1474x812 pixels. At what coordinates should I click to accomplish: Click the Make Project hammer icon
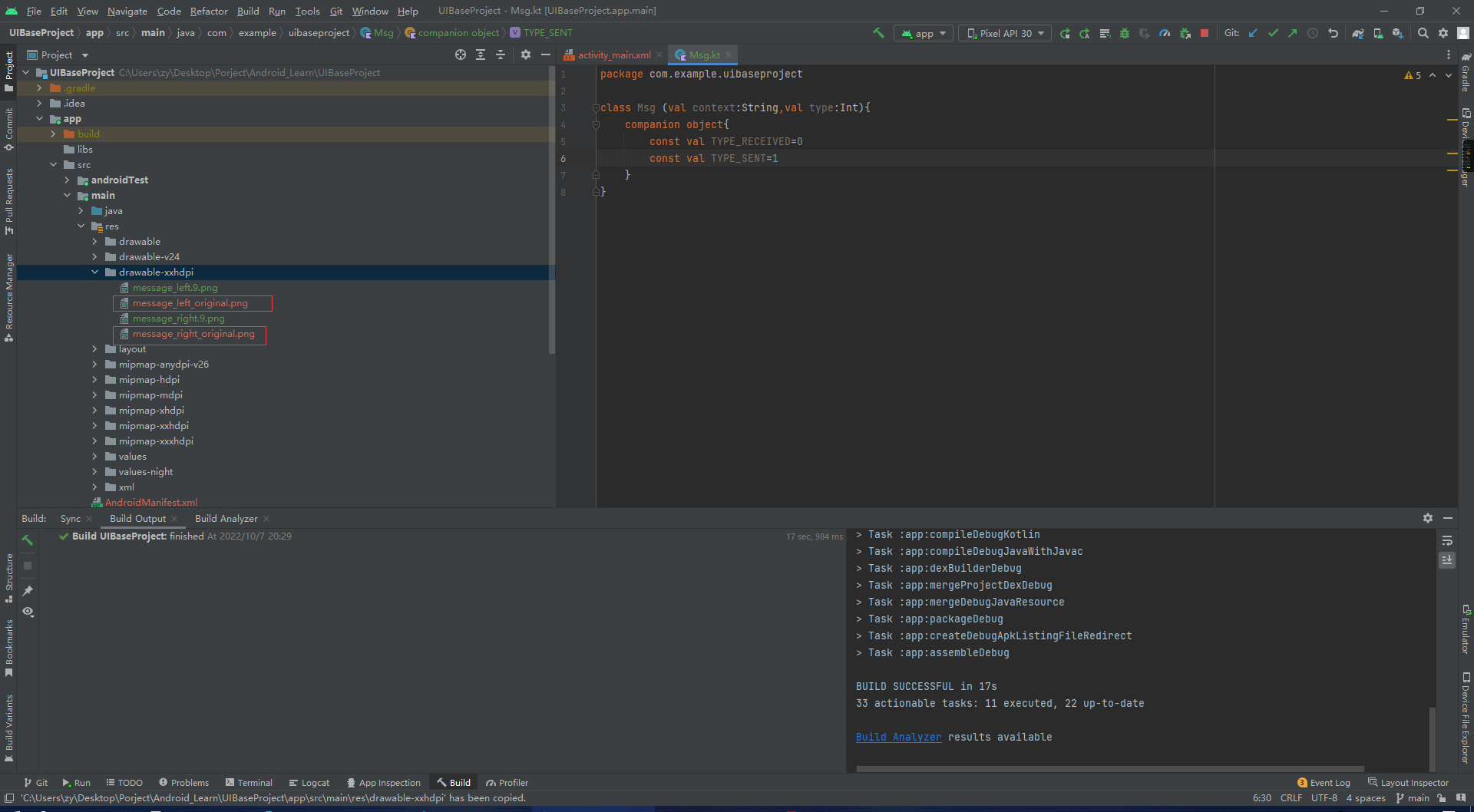click(878, 33)
